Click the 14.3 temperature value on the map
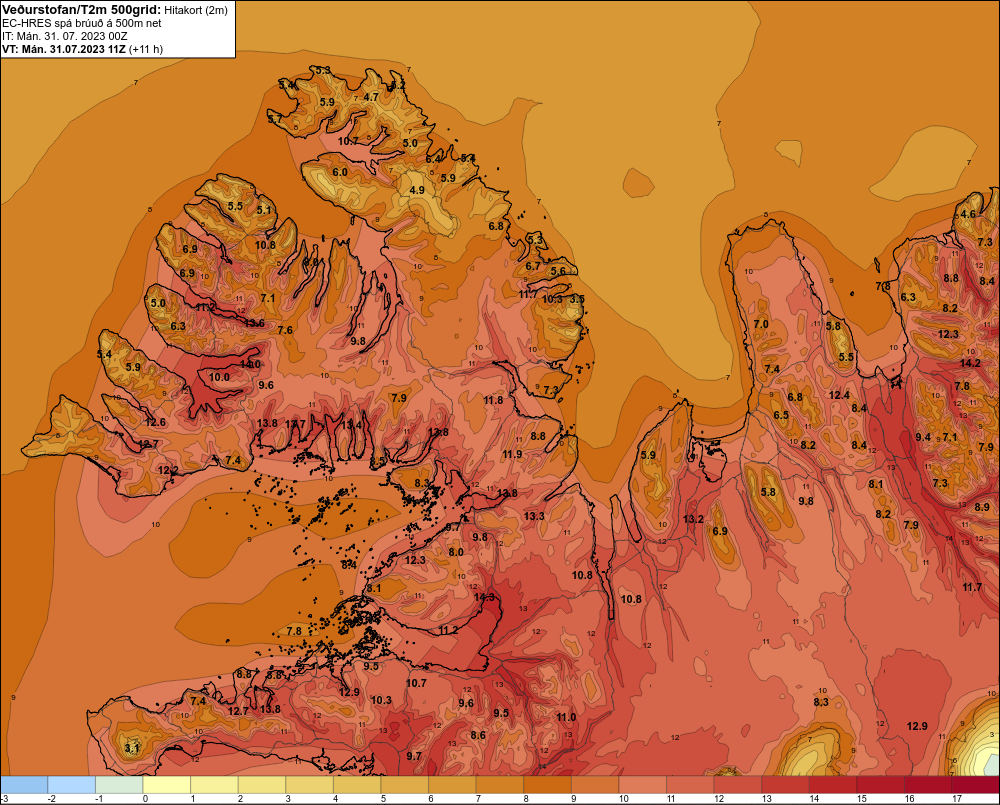This screenshot has height=805, width=1000. coord(485,597)
